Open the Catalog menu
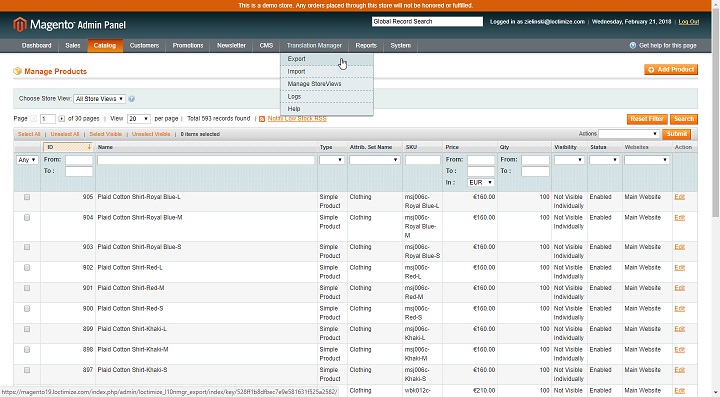 105,45
